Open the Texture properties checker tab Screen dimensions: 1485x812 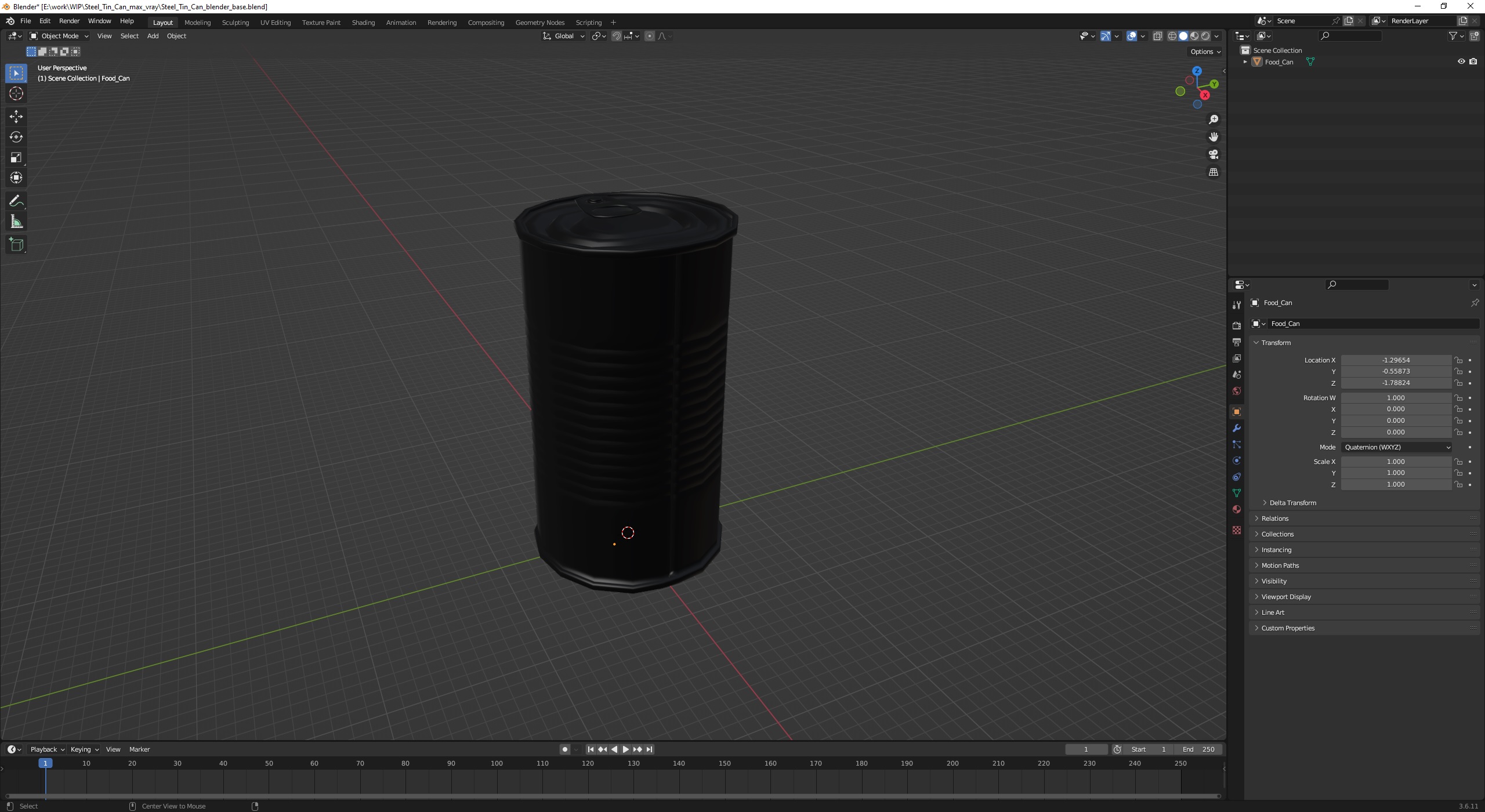(1237, 530)
